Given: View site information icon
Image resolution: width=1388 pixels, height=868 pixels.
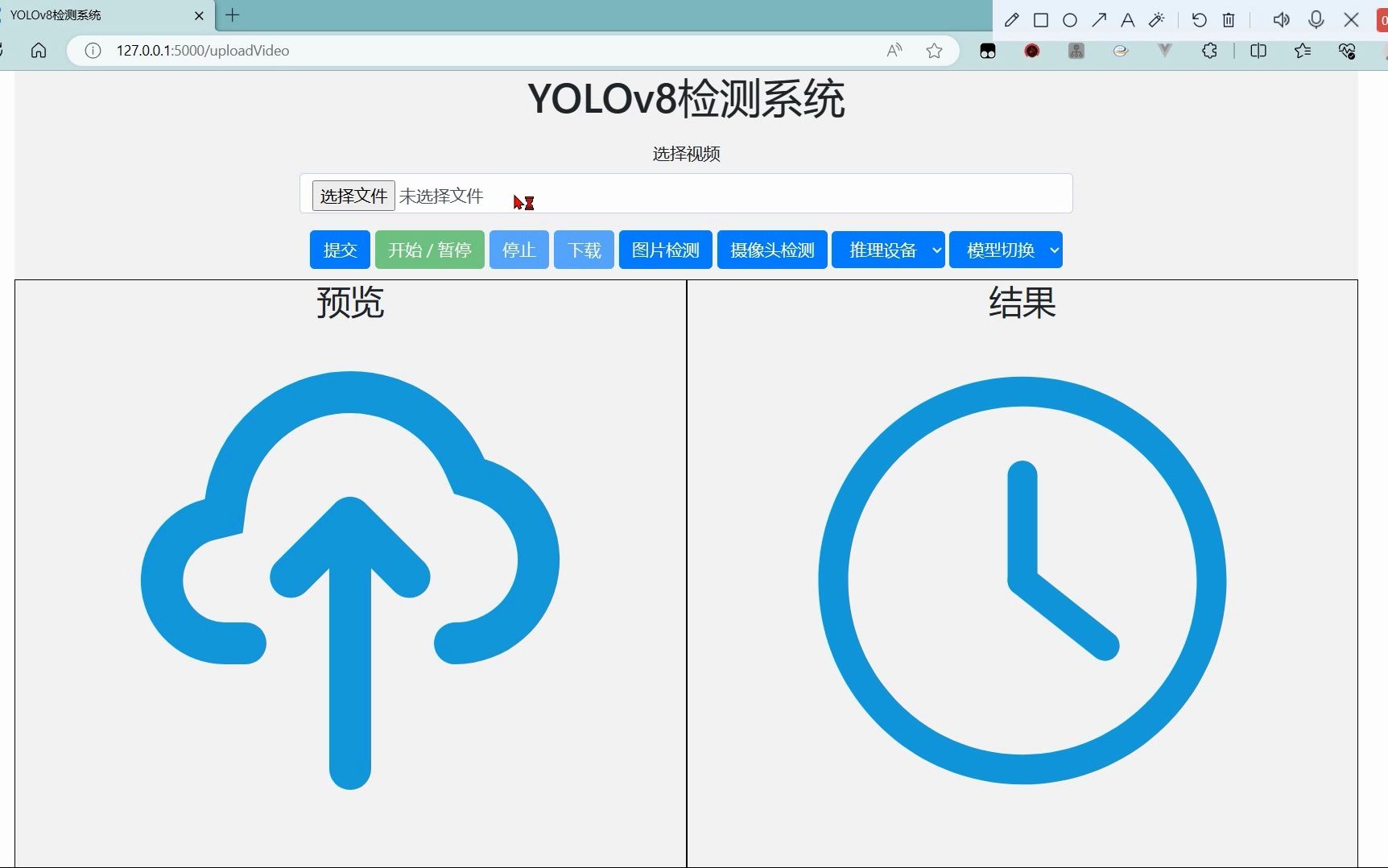Looking at the screenshot, I should click(93, 51).
